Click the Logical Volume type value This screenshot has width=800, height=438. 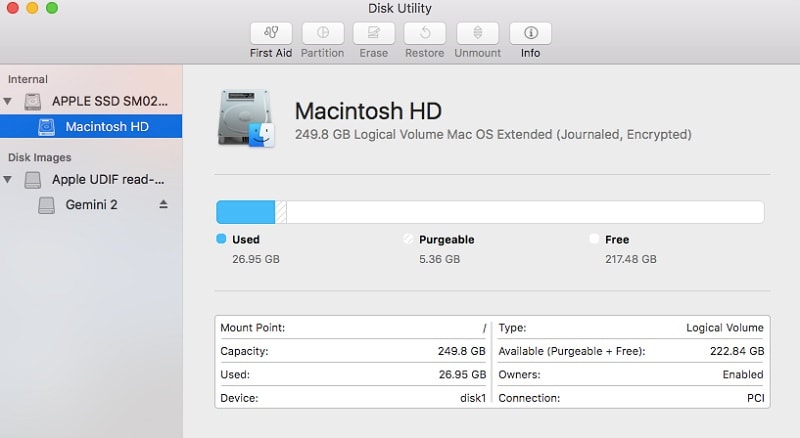(x=724, y=328)
